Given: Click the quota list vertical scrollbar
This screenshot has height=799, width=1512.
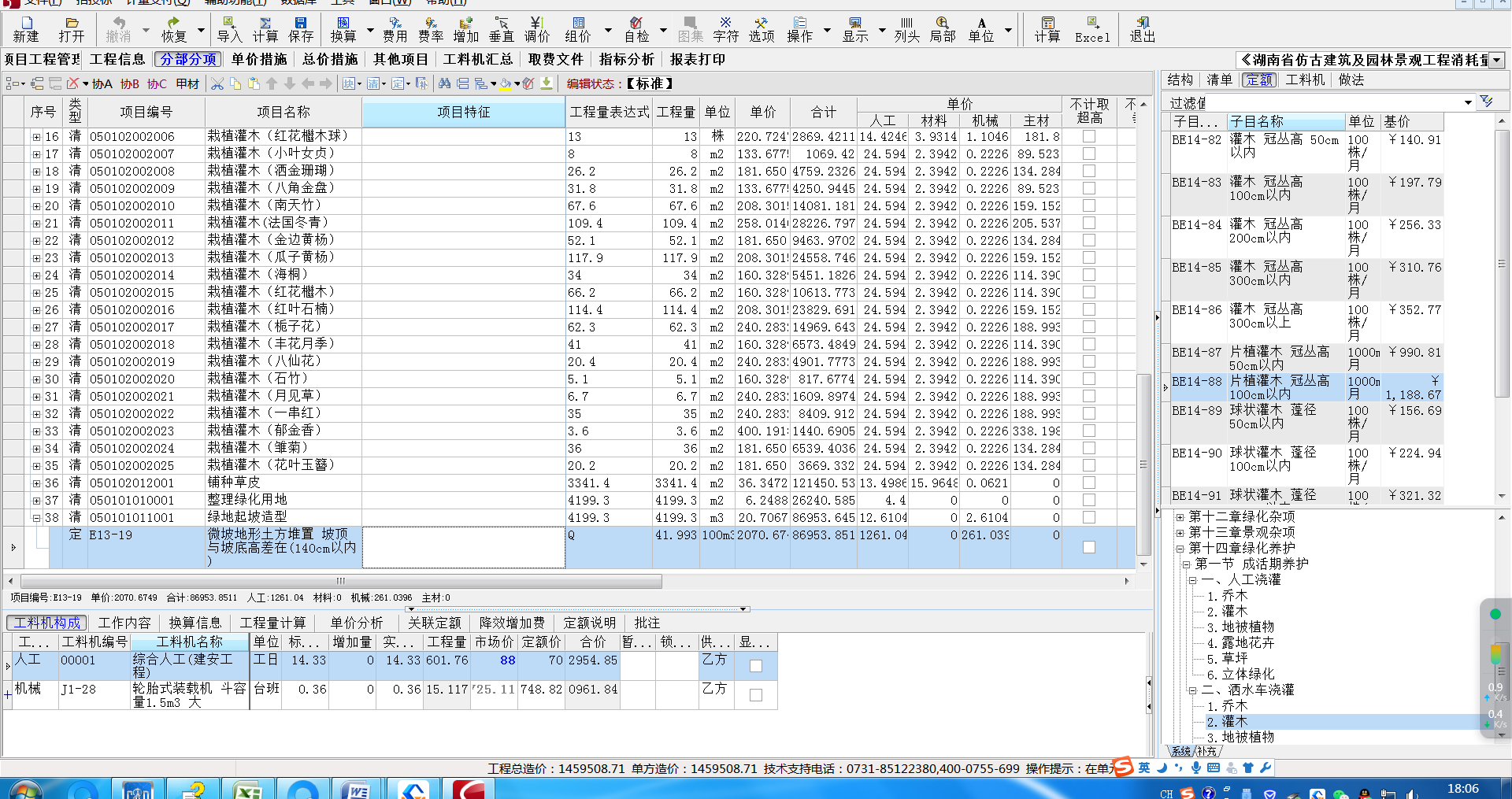Looking at the screenshot, I should pyautogui.click(x=1501, y=264).
